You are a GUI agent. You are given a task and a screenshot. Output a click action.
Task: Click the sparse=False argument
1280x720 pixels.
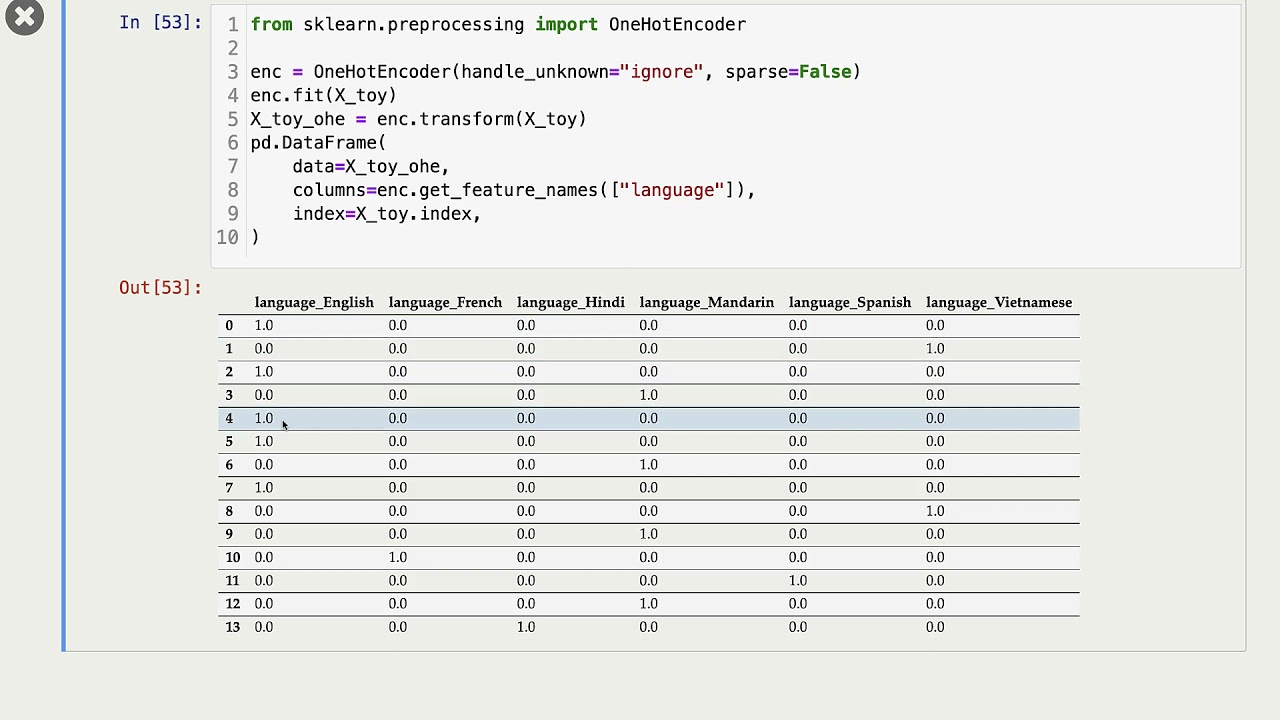click(x=788, y=72)
